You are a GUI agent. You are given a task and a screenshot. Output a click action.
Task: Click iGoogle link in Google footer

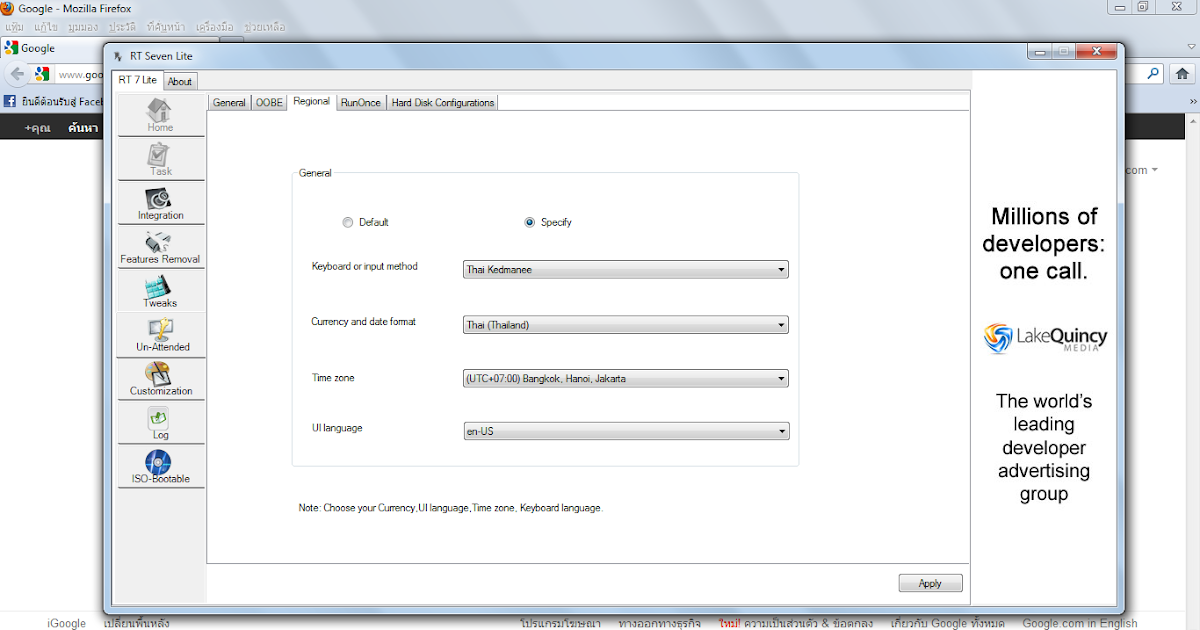66,623
